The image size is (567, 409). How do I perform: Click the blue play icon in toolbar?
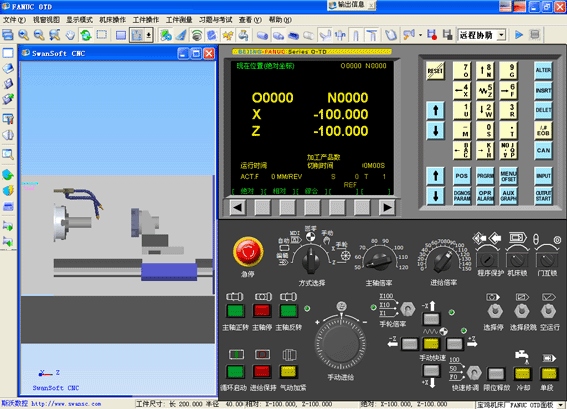coord(519,35)
